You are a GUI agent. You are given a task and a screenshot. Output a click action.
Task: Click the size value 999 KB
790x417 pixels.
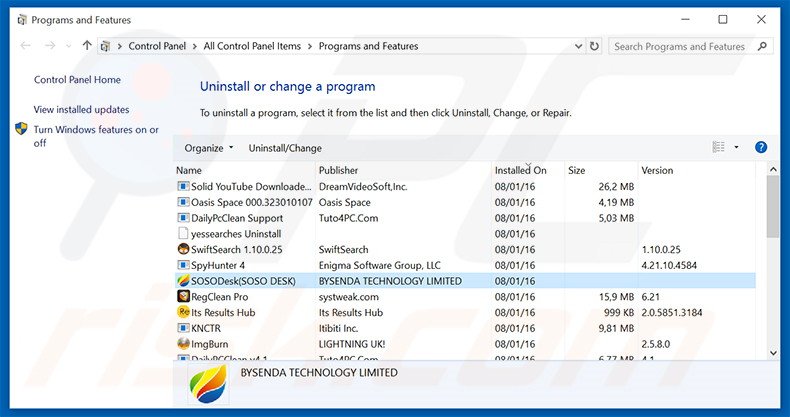[x=619, y=312]
